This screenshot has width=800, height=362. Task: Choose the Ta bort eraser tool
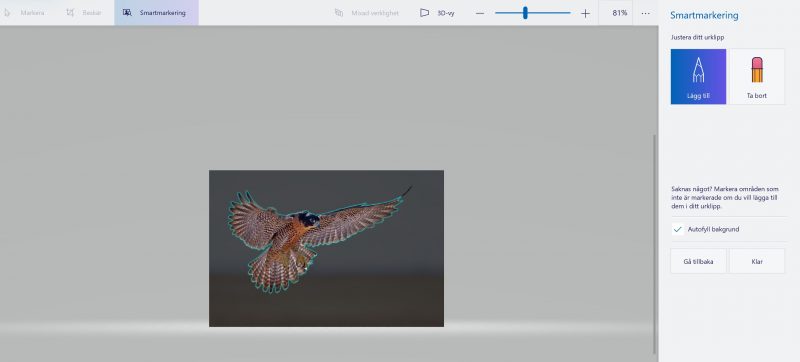[x=757, y=76]
